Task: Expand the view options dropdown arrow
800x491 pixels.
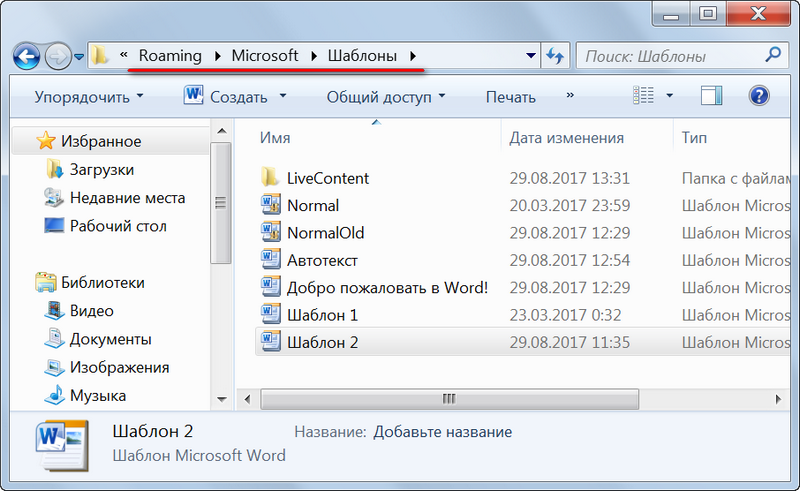Action: [669, 95]
